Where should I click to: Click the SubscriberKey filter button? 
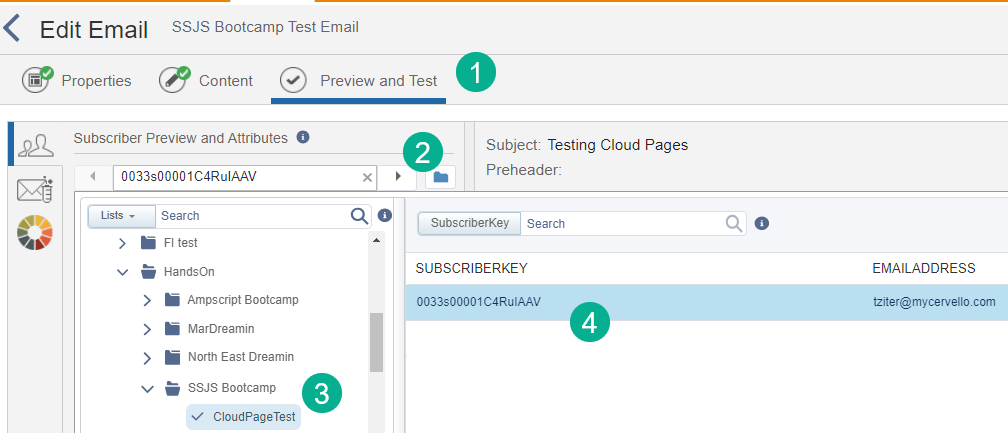click(469, 224)
